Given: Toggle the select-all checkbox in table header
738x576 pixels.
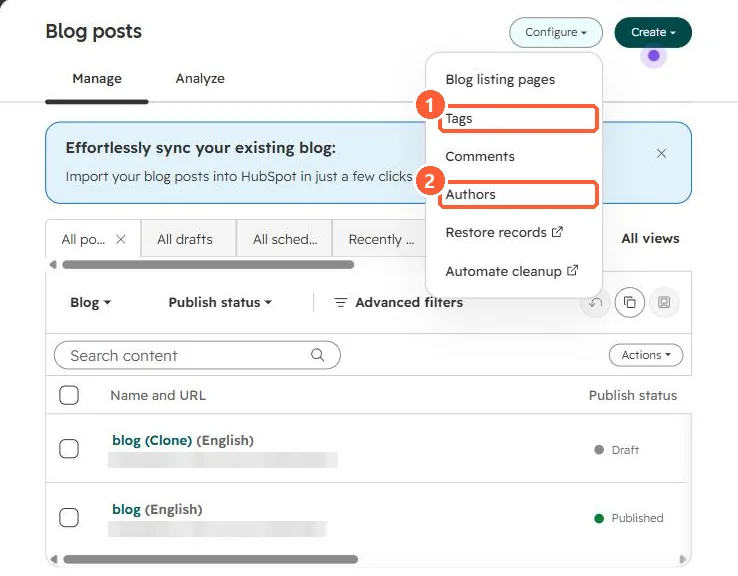Looking at the screenshot, I should pyautogui.click(x=69, y=395).
